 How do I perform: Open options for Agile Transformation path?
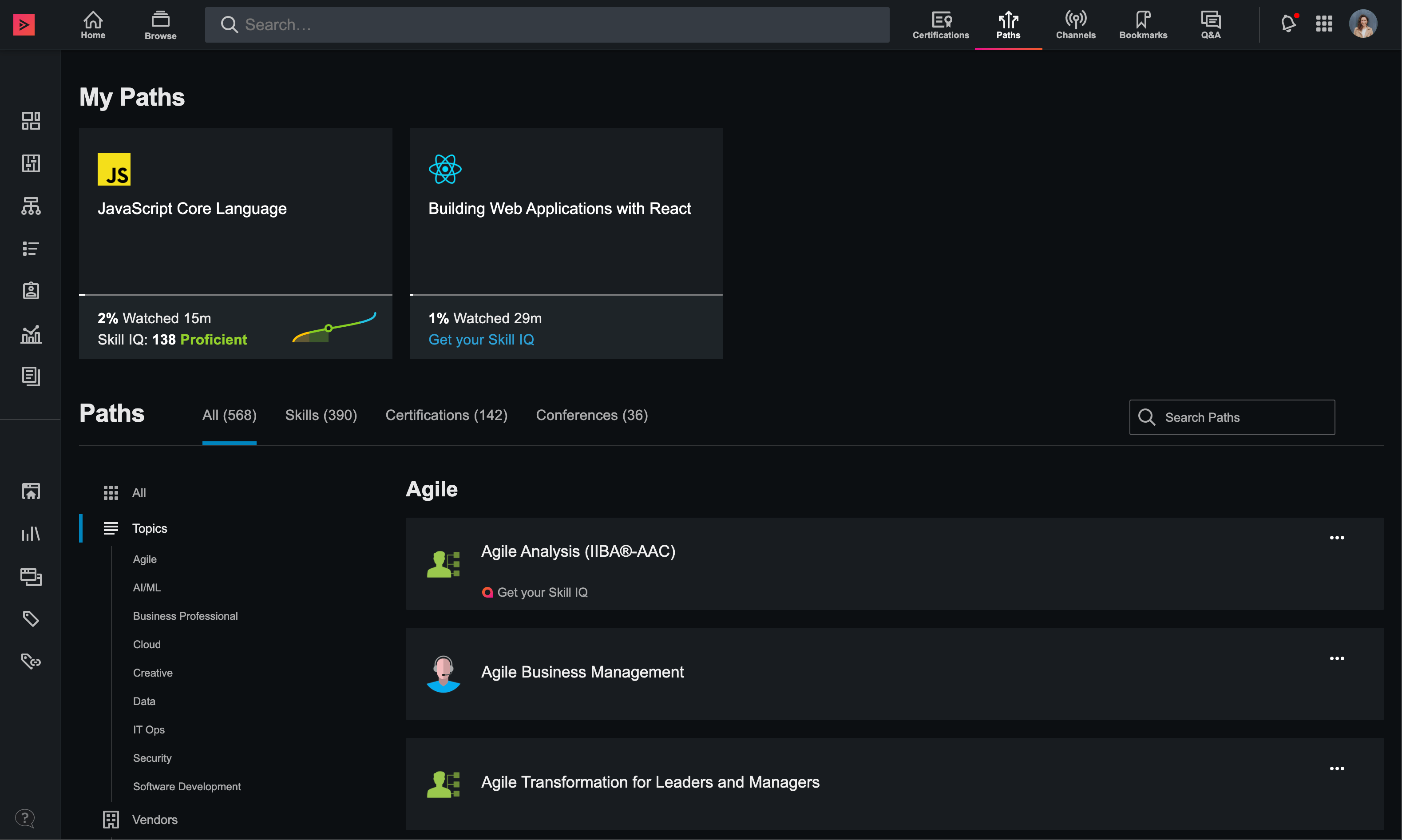pyautogui.click(x=1336, y=768)
